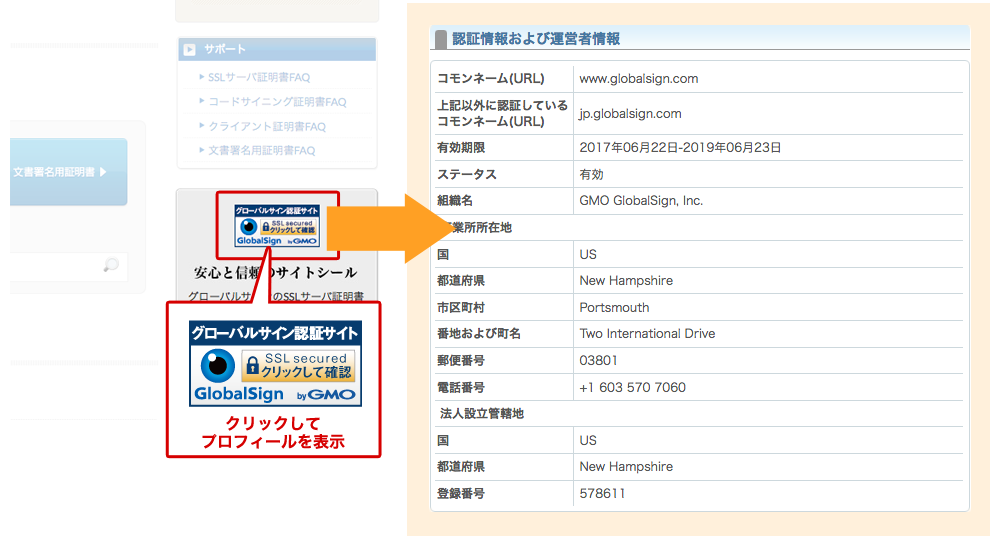Click the status value 有効
993x536 pixels.
[591, 174]
